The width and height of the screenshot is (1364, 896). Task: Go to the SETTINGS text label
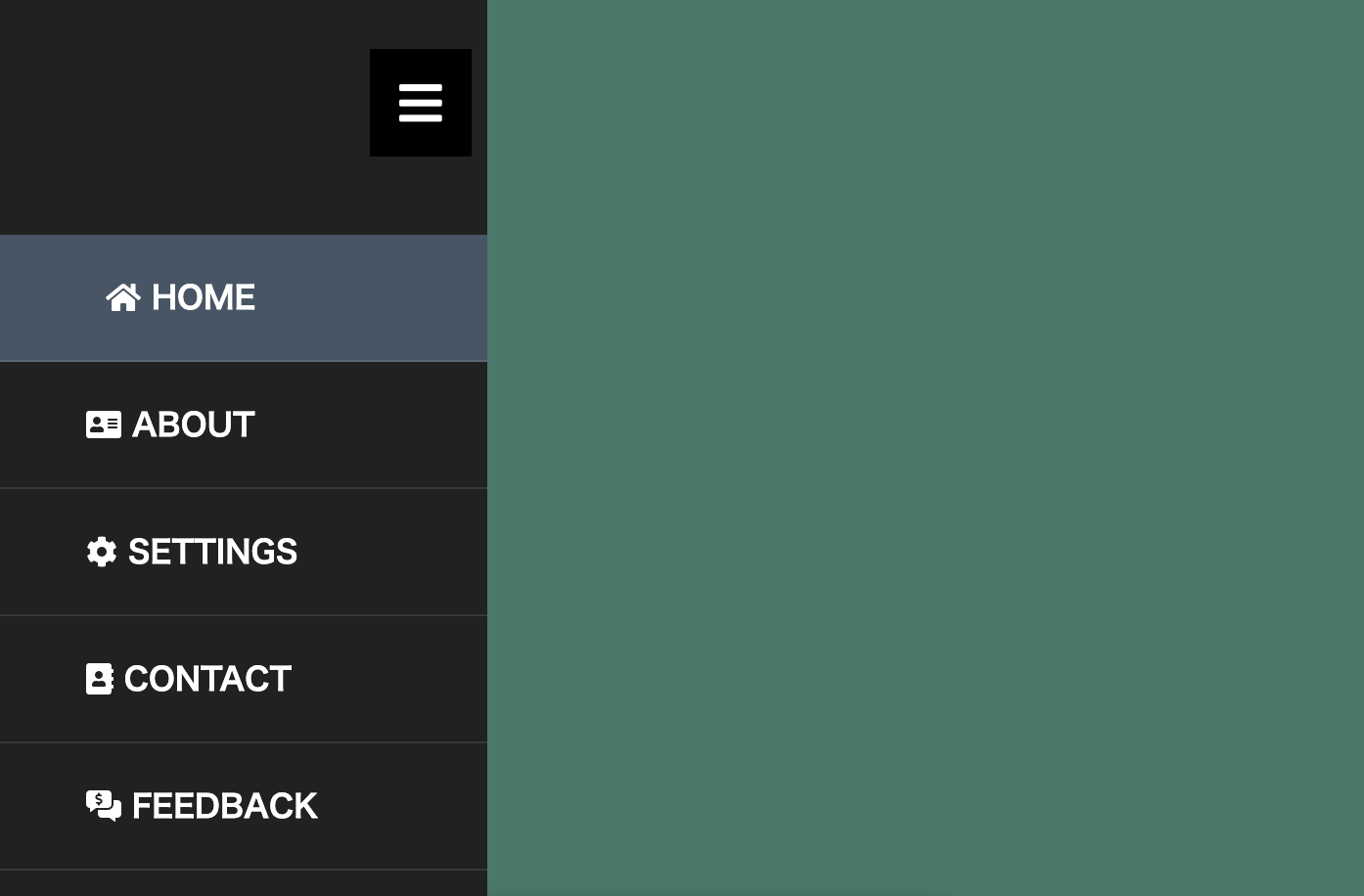[212, 552]
